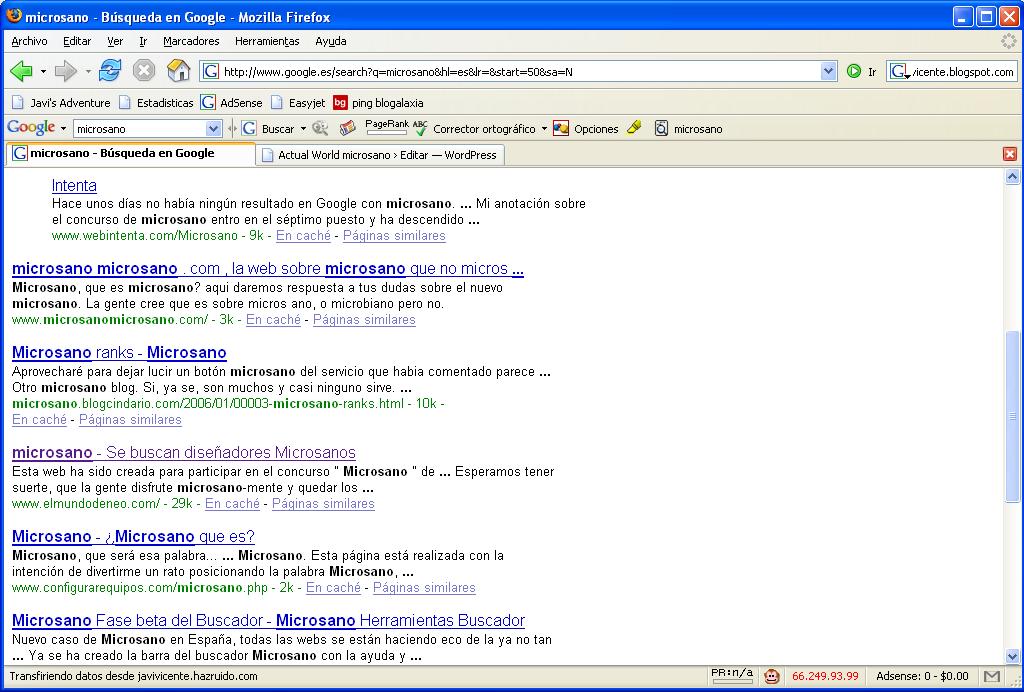Viewport: 1024px width, 692px height.
Task: Open the Herramientas menu
Action: (267, 41)
